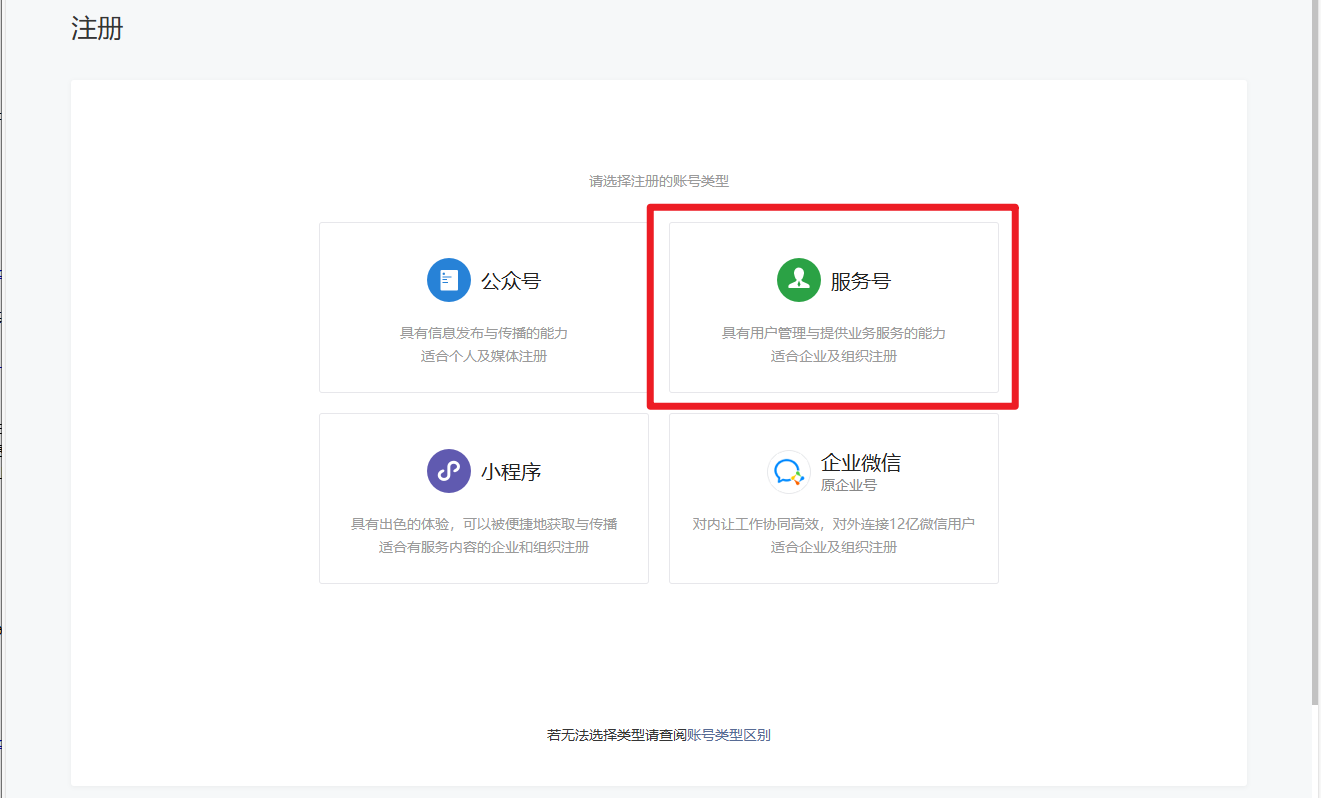Image resolution: width=1321 pixels, height=798 pixels.
Task: Click the blue 公众号 document icon
Action: pos(448,280)
